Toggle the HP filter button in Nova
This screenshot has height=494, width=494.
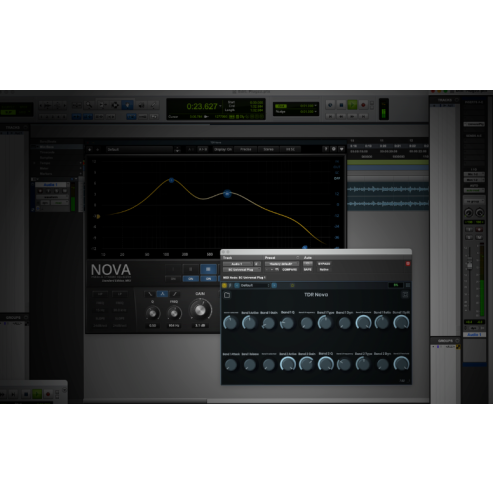tap(100, 294)
